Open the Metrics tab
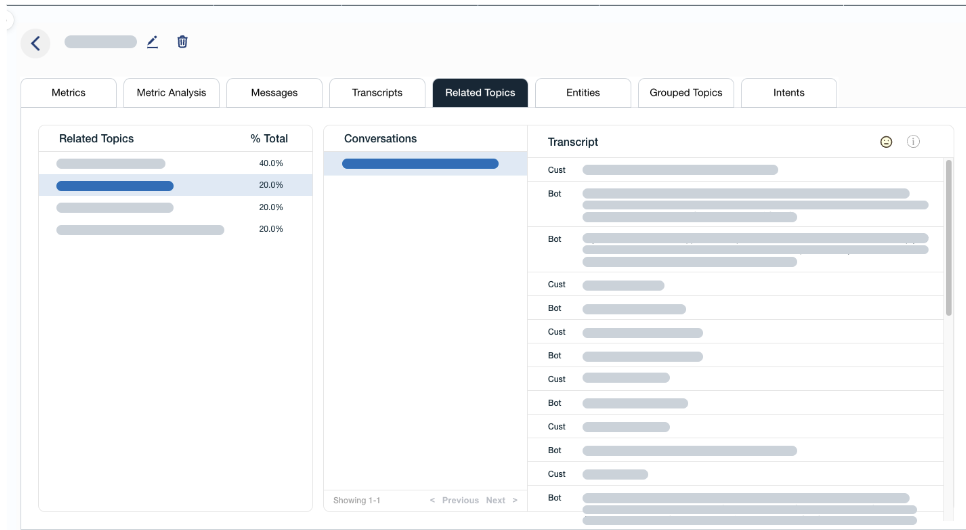The width and height of the screenshot is (966, 530). coord(69,93)
